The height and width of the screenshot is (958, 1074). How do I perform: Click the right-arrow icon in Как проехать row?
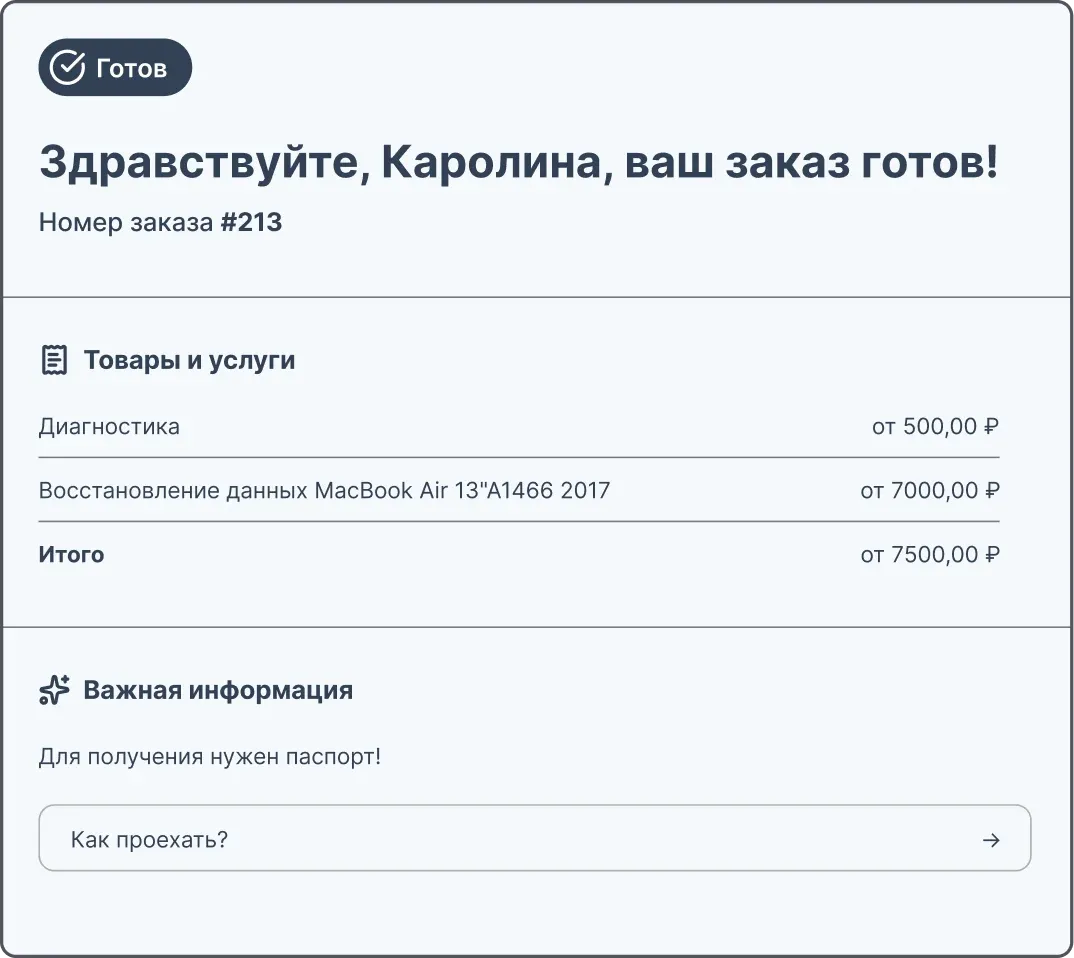pyautogui.click(x=990, y=838)
